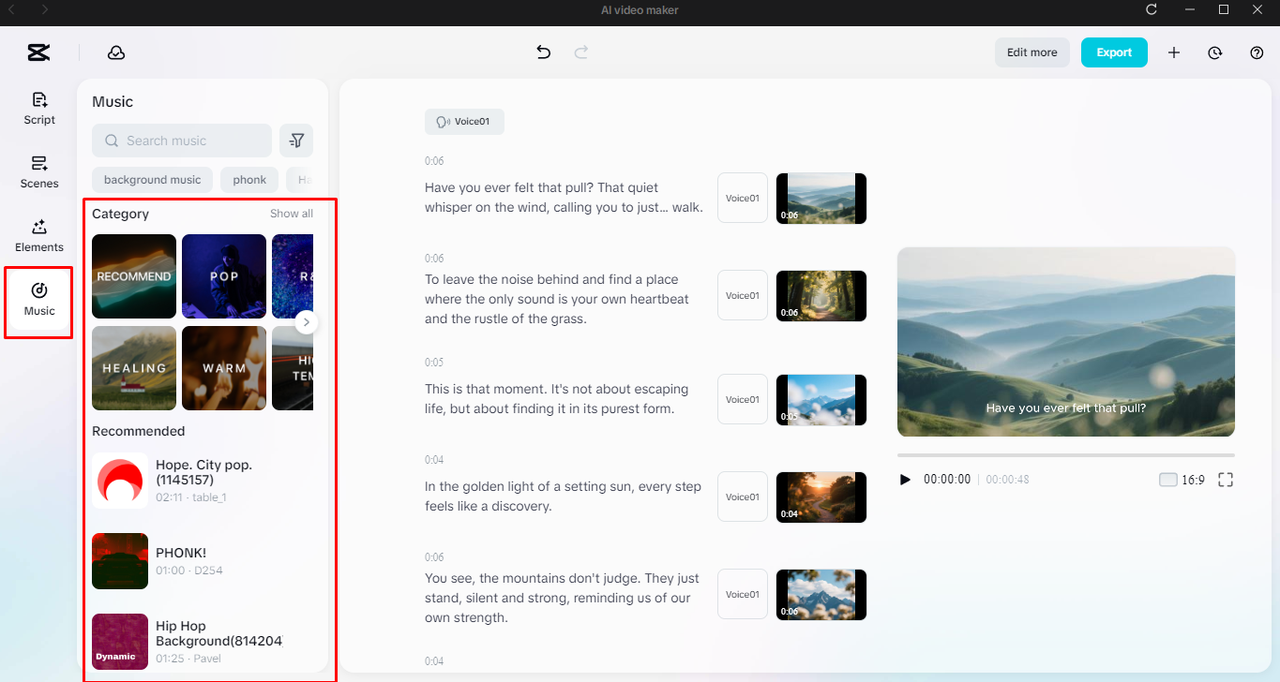Enter fullscreen preview mode
Screen dimensions: 1280x682
coord(1225,479)
